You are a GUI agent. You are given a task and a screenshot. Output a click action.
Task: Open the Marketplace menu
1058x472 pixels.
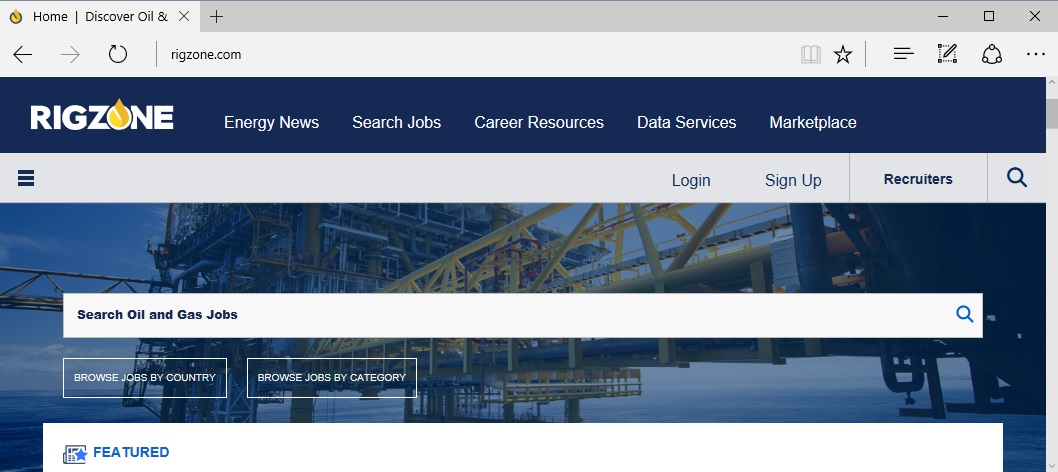pyautogui.click(x=813, y=122)
